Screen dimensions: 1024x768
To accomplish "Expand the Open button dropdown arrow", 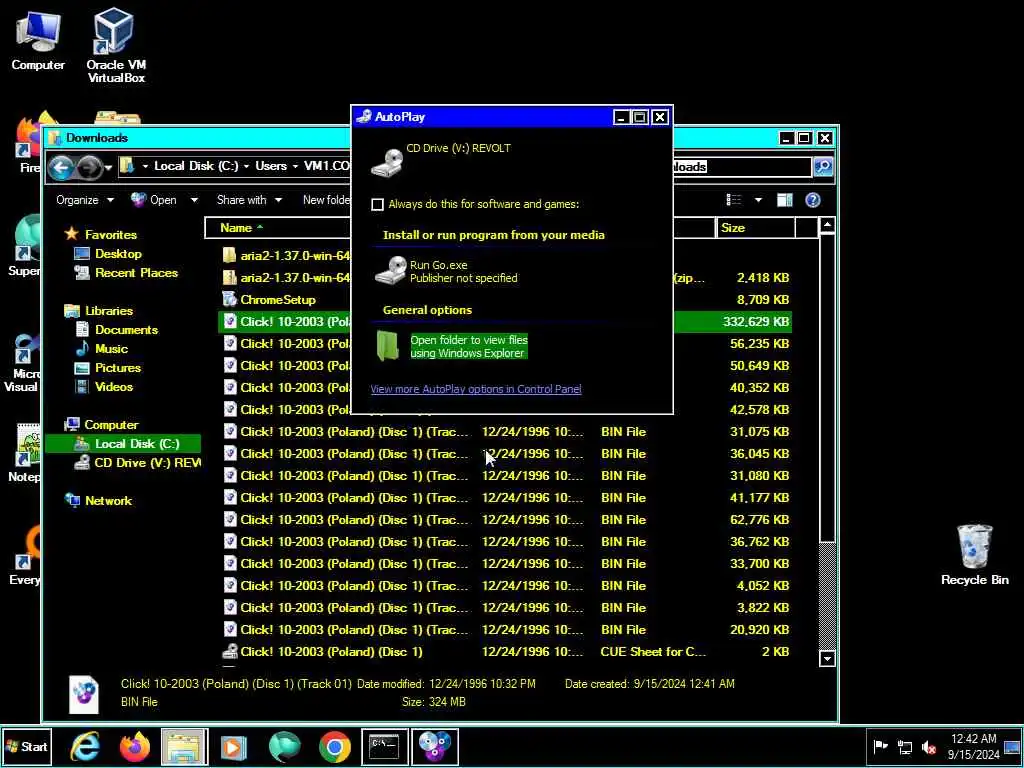I will 194,200.
